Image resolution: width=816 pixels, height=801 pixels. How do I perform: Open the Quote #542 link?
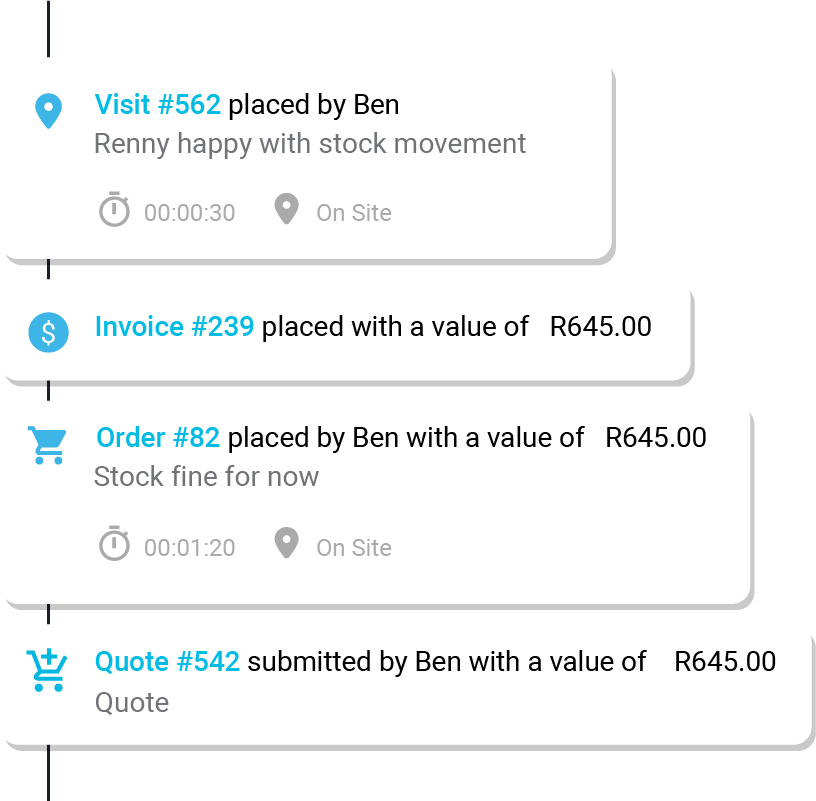click(167, 661)
